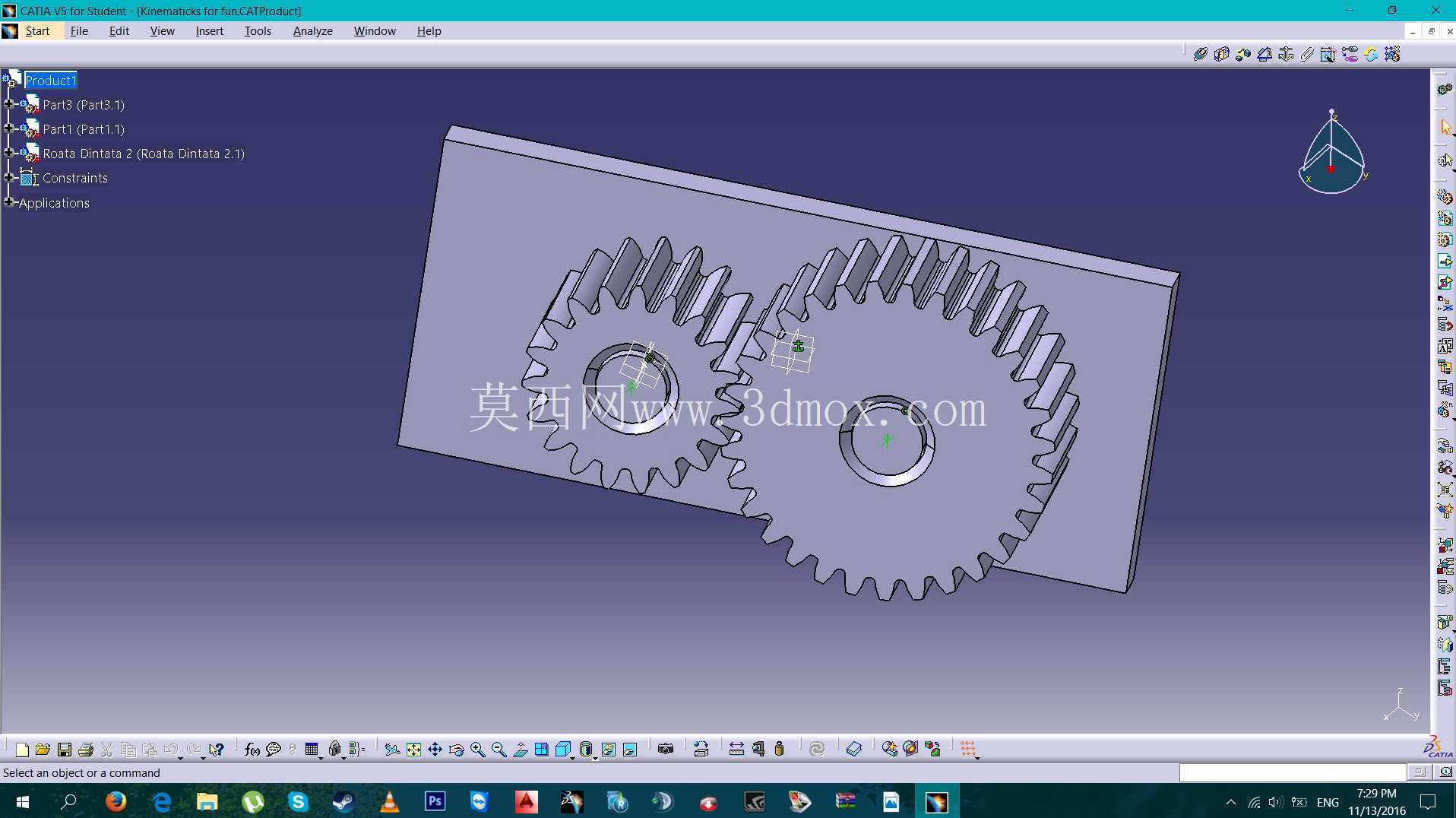Click Swap Visible Space icon
The height and width of the screenshot is (818, 1456).
pyautogui.click(x=630, y=750)
